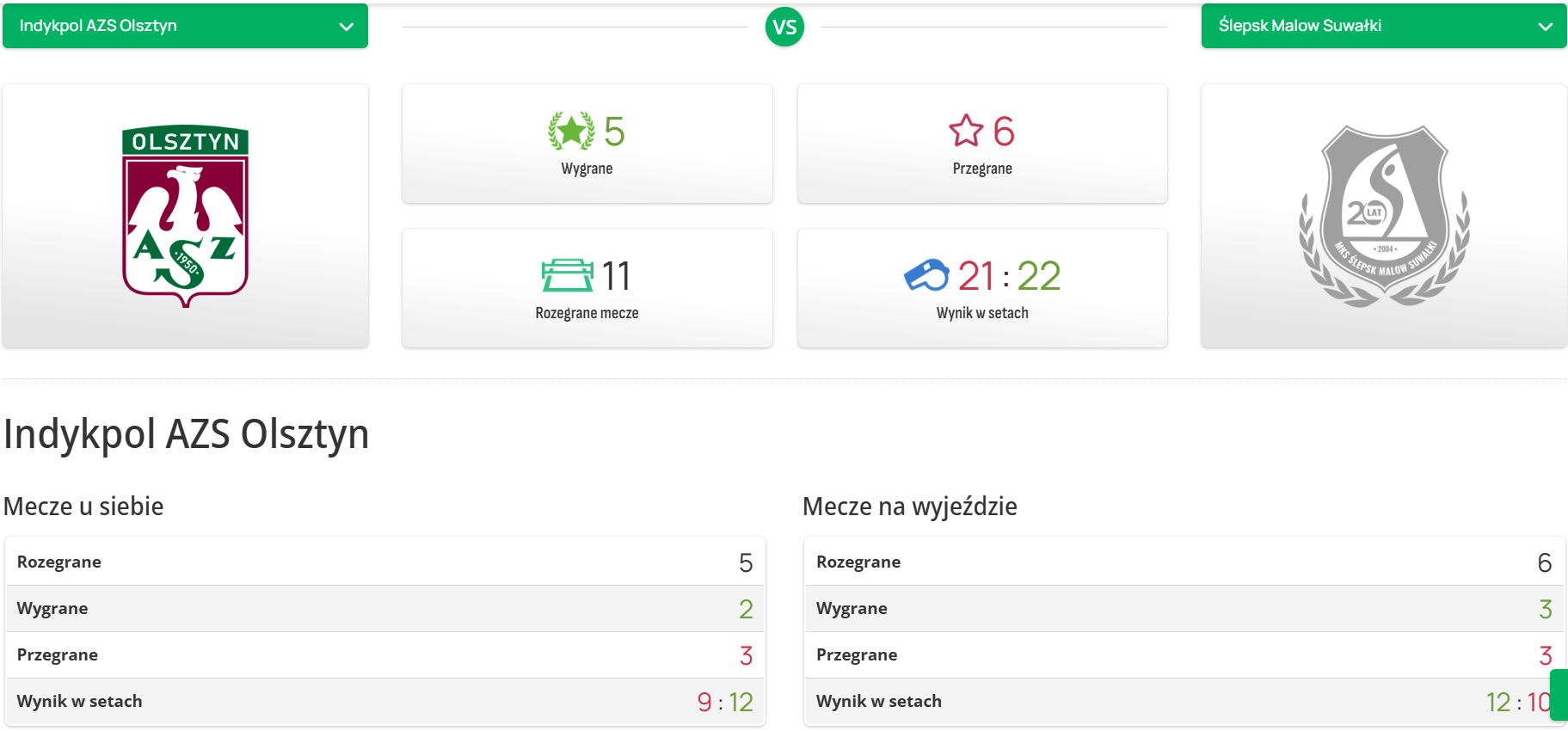Click the 9 : 12 home set score
1568x731 pixels.
(x=725, y=702)
